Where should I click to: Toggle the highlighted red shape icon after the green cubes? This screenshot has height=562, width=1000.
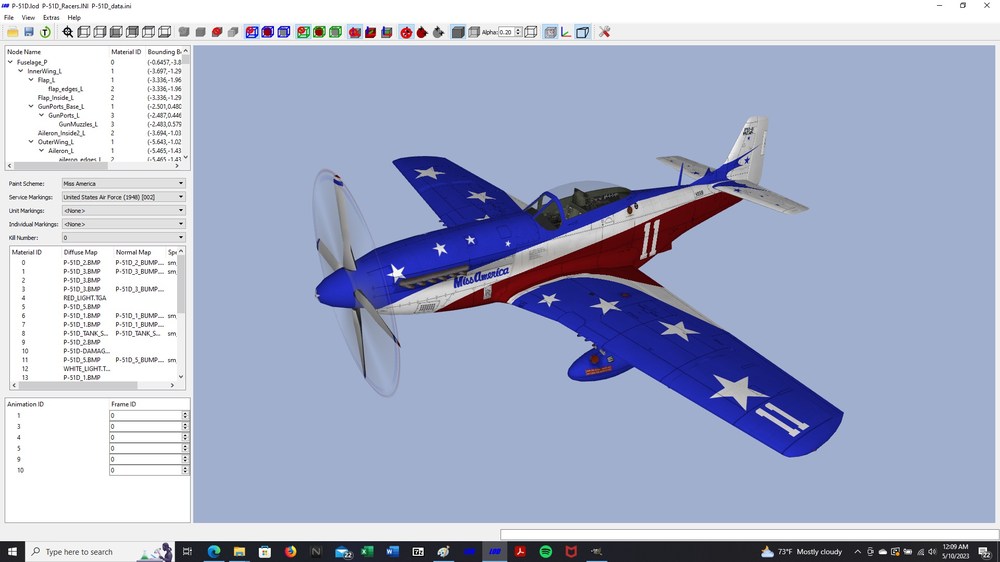(x=355, y=32)
